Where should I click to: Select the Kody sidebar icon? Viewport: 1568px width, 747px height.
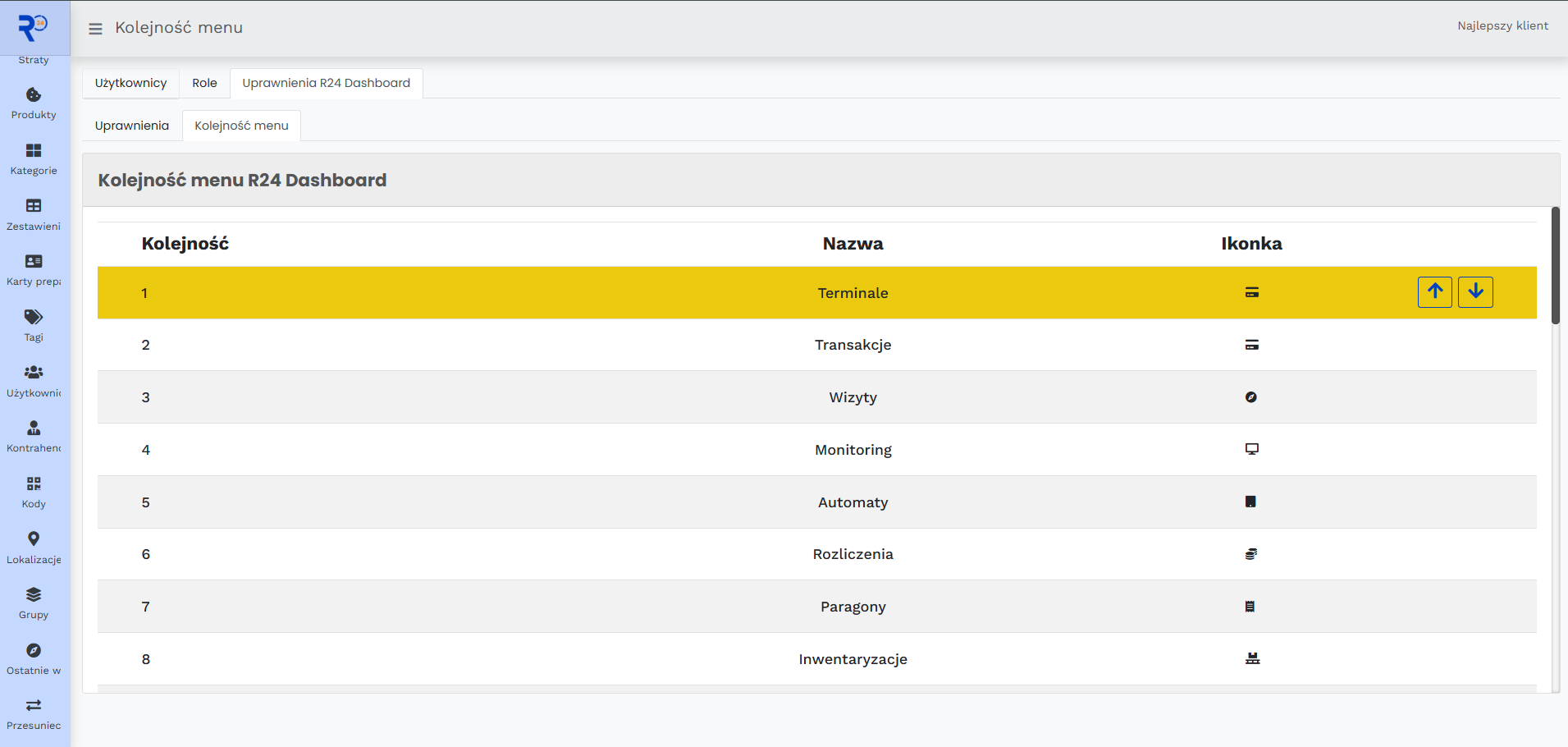click(x=33, y=483)
